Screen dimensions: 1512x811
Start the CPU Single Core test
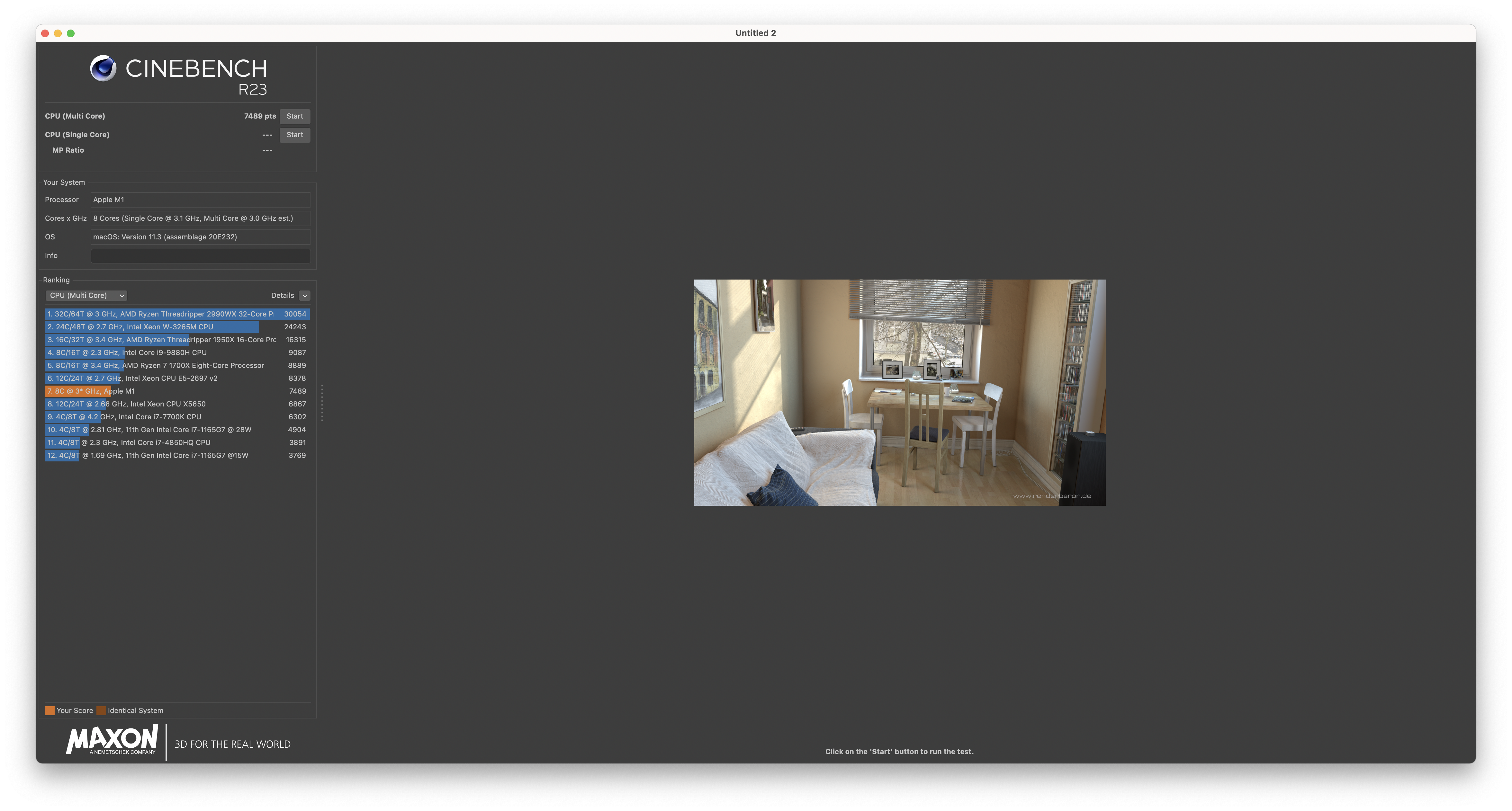click(x=295, y=135)
